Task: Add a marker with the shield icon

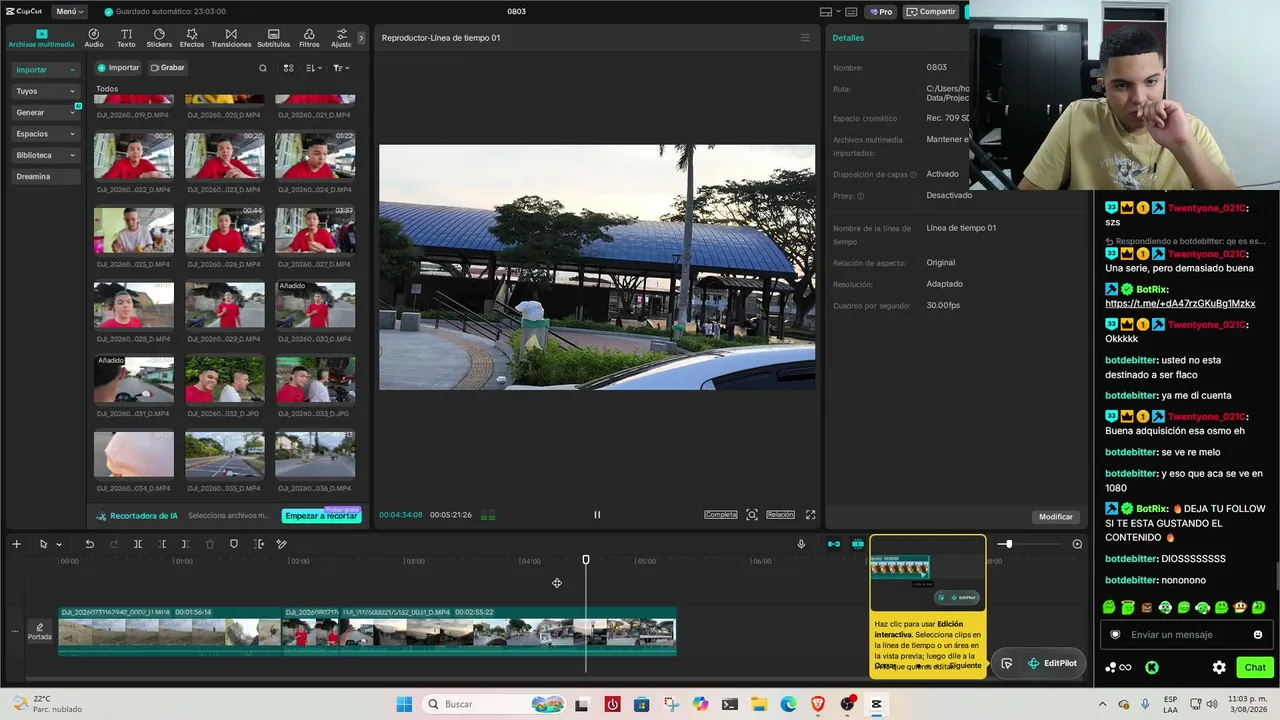Action: pos(234,544)
